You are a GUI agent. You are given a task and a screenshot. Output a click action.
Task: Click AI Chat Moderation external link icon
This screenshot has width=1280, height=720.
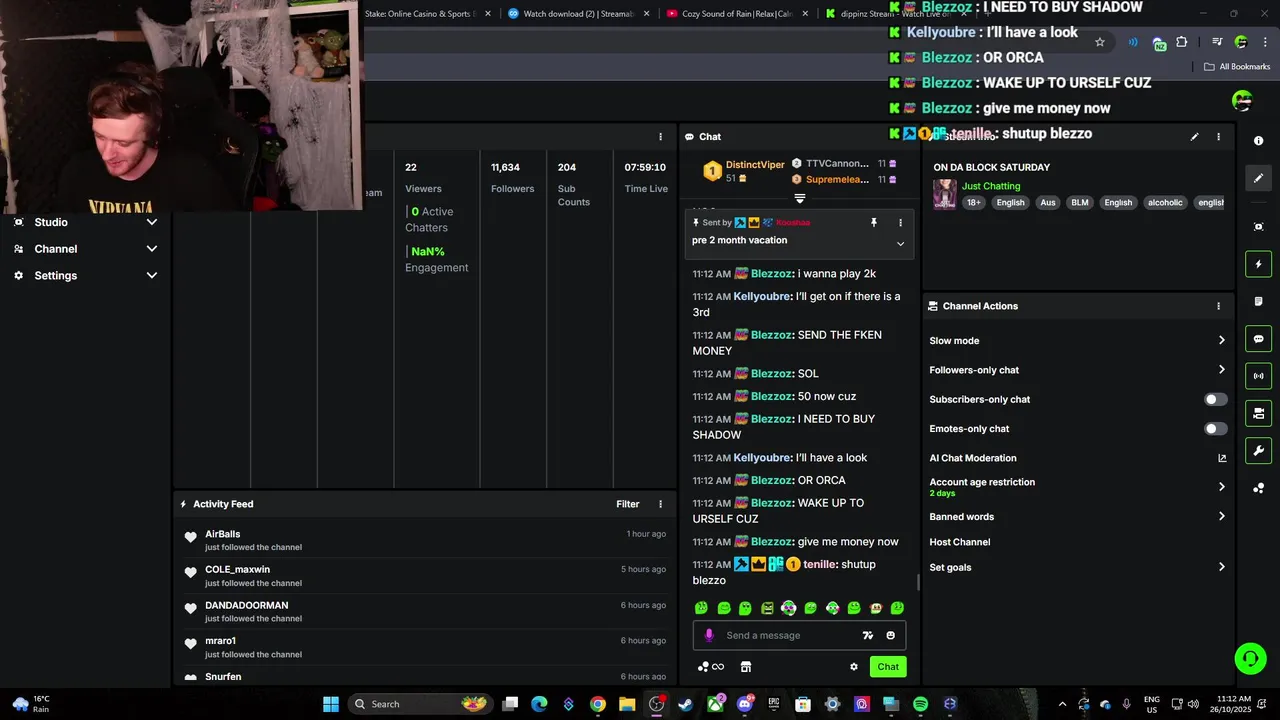(1222, 458)
